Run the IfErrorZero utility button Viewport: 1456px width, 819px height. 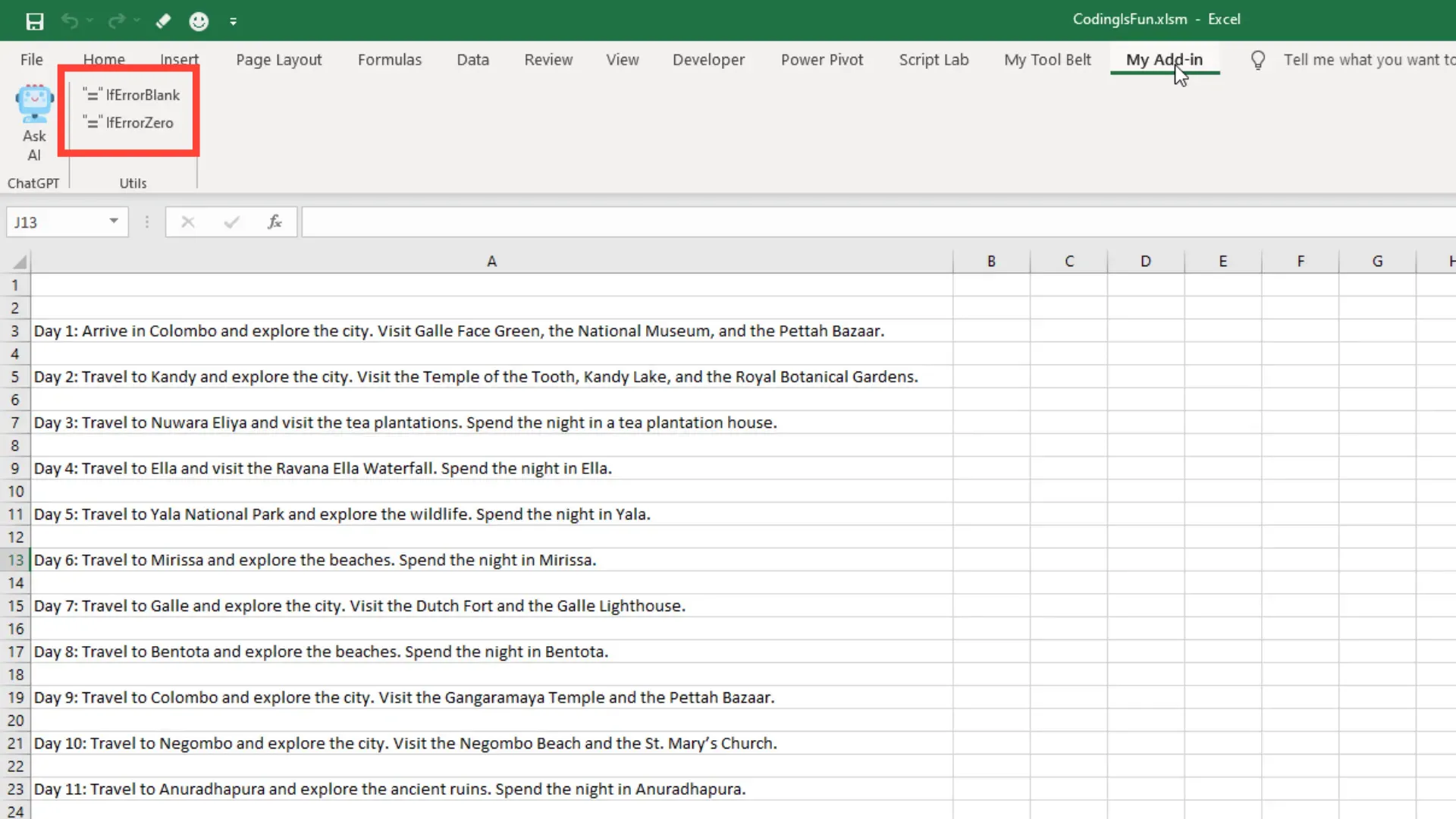click(x=129, y=123)
